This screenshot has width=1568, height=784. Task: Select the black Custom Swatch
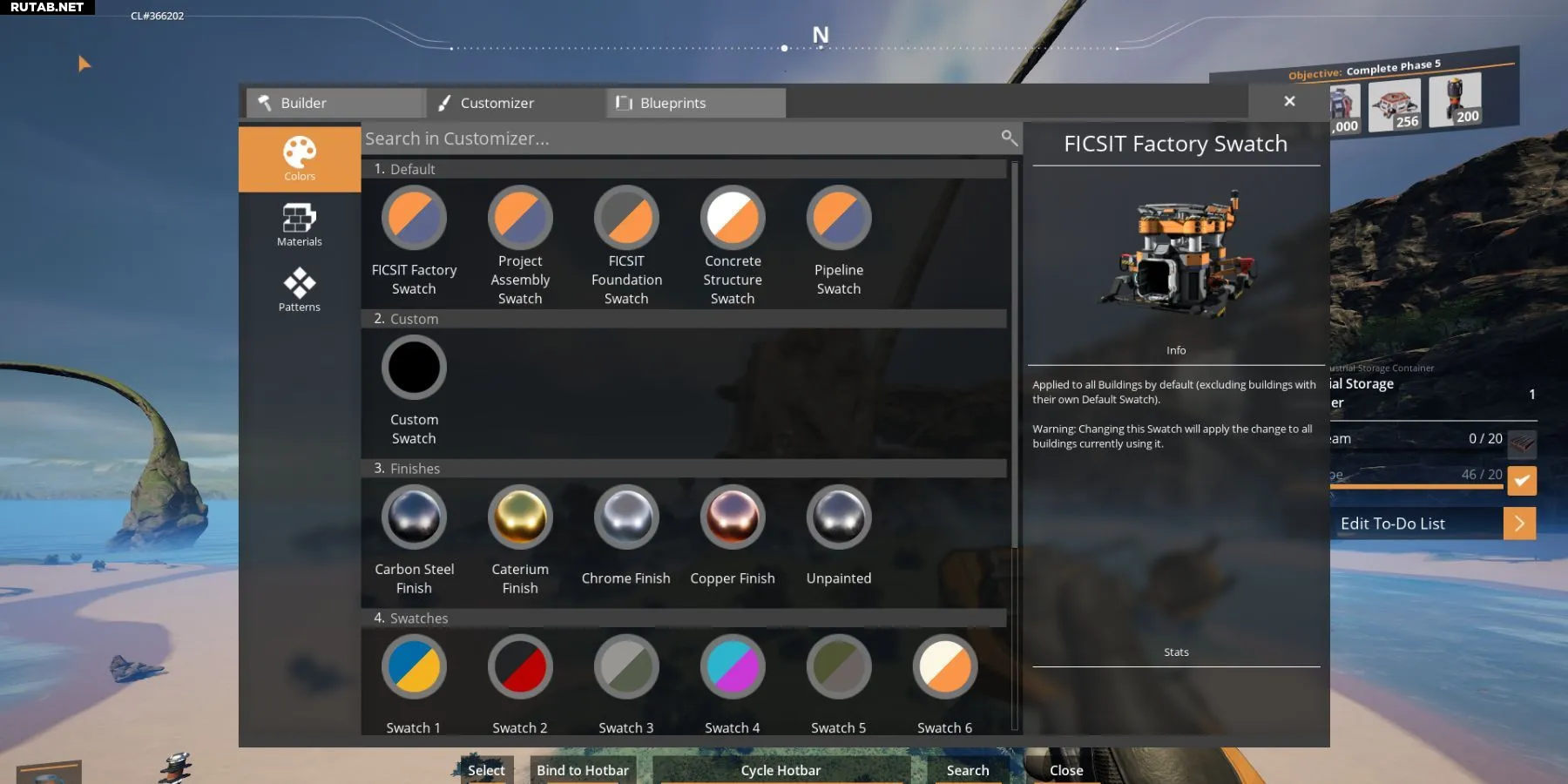tap(414, 367)
